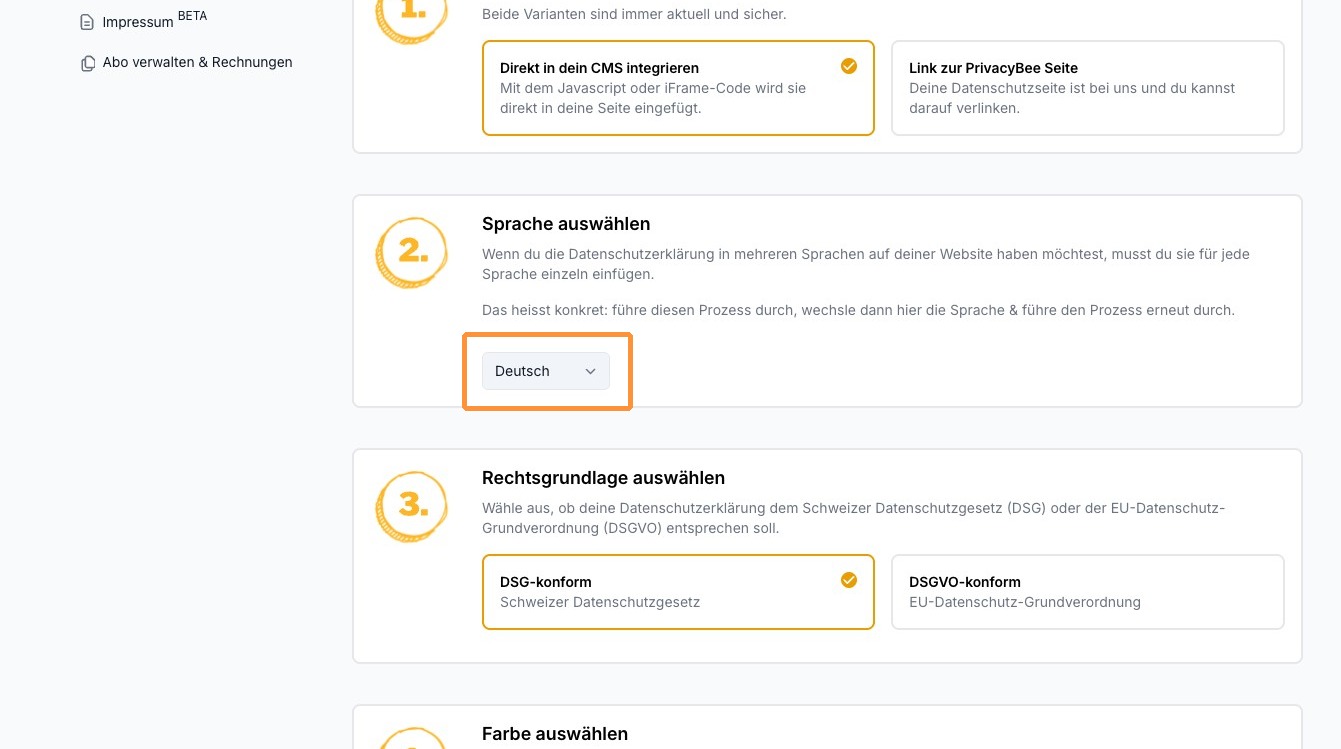This screenshot has width=1341, height=749.
Task: Click the Sprache auswählen heading
Action: tap(566, 224)
